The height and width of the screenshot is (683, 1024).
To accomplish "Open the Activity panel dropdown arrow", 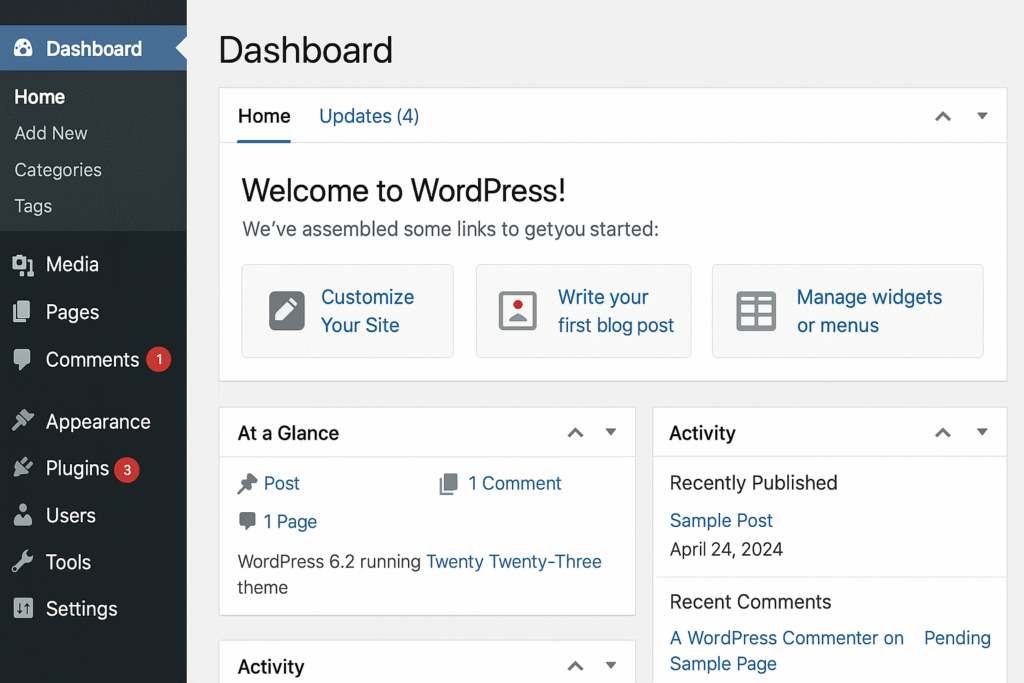I will coord(981,432).
